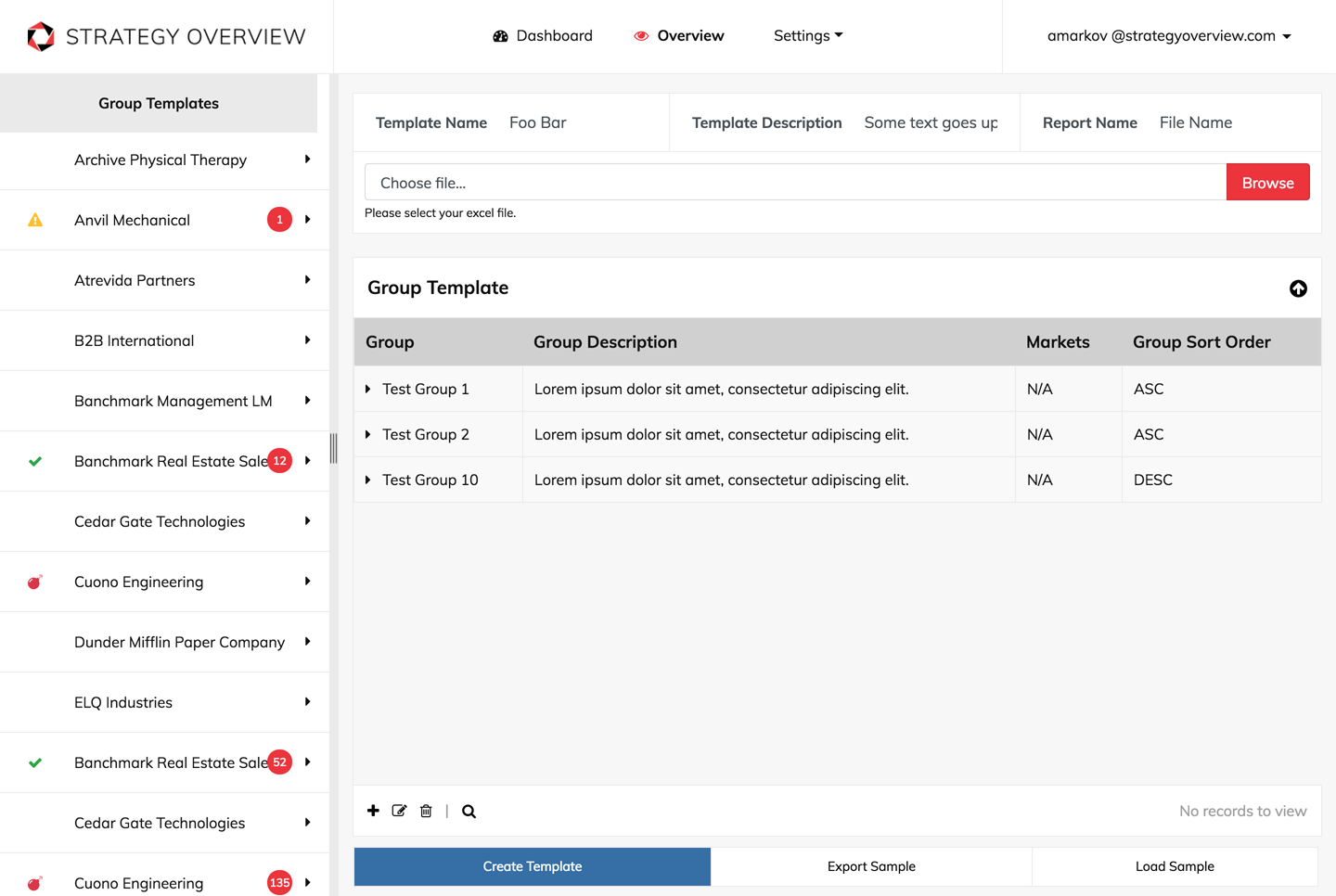
Task: Click the red eye icon beside Overview
Action: 641,36
